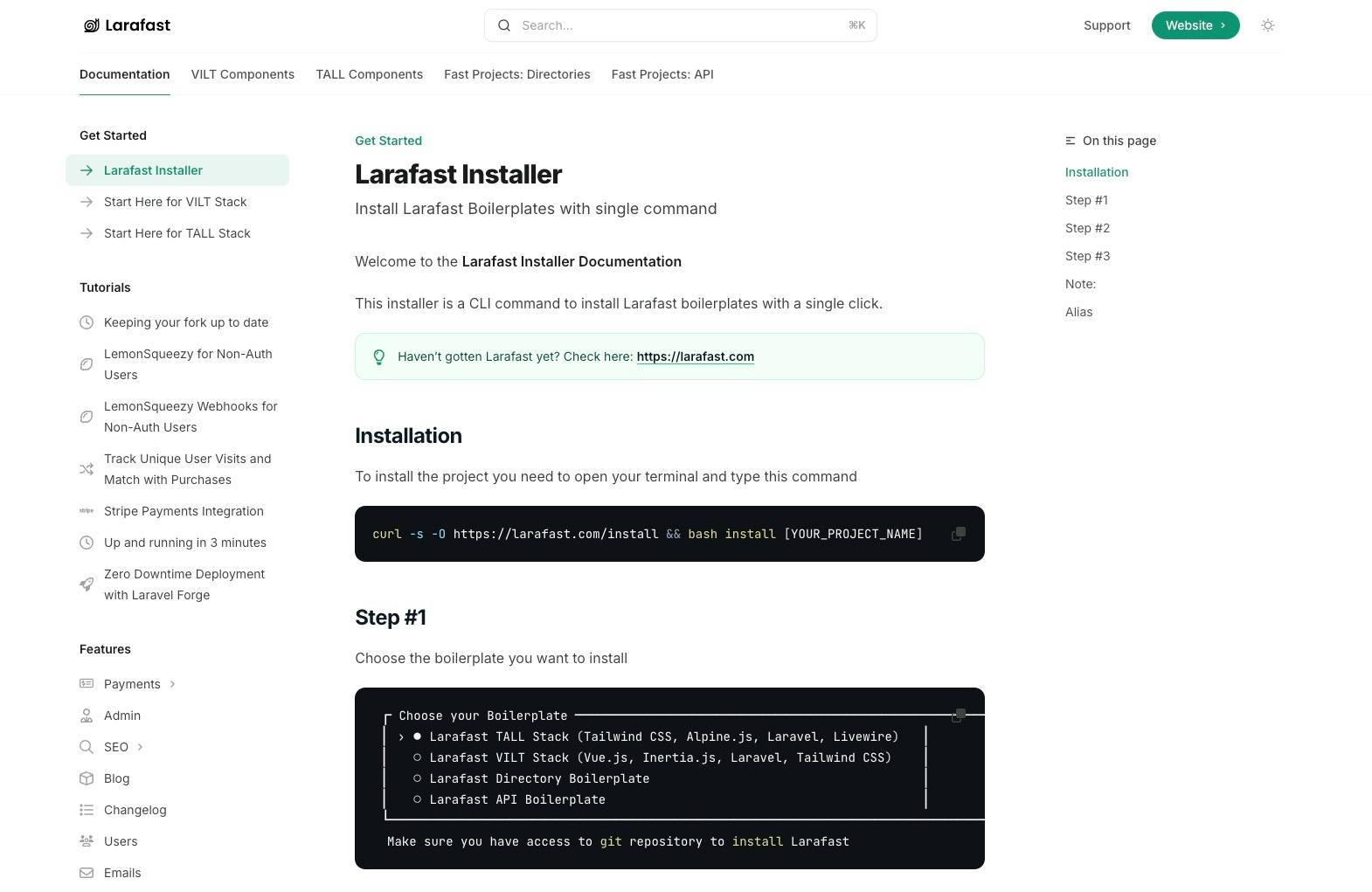Image resolution: width=1372 pixels, height=892 pixels.
Task: Click the arrow icon beside Start Here for VILT Stack
Action: pyautogui.click(x=87, y=202)
